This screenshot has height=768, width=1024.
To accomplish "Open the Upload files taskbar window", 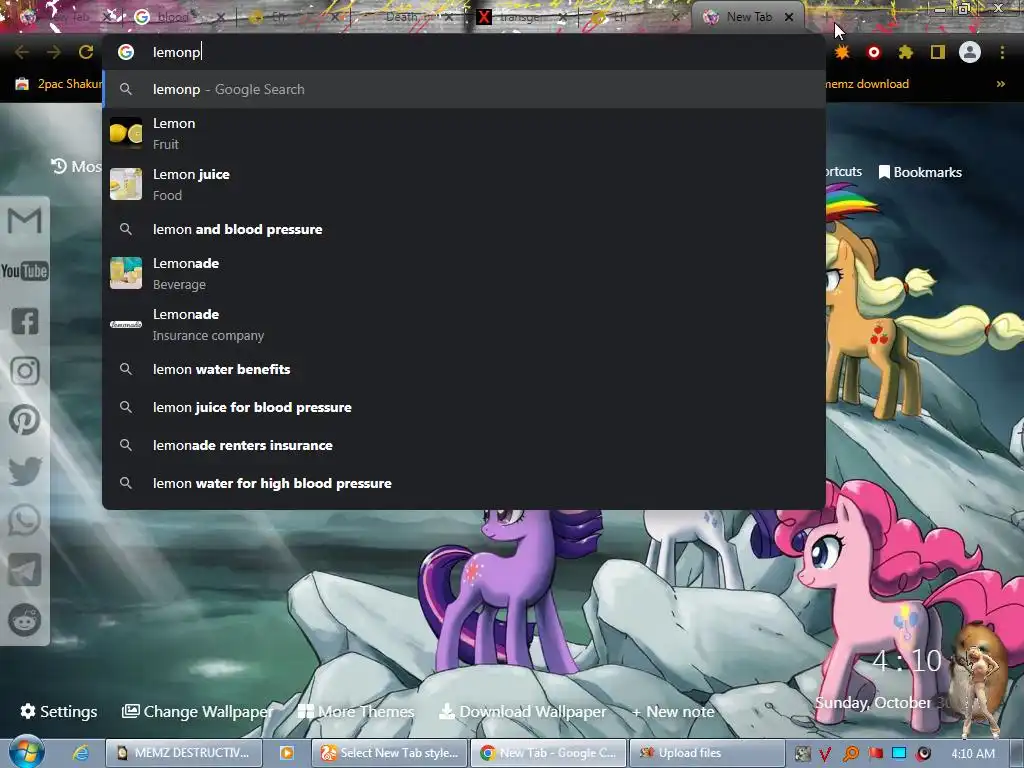I will 707,753.
